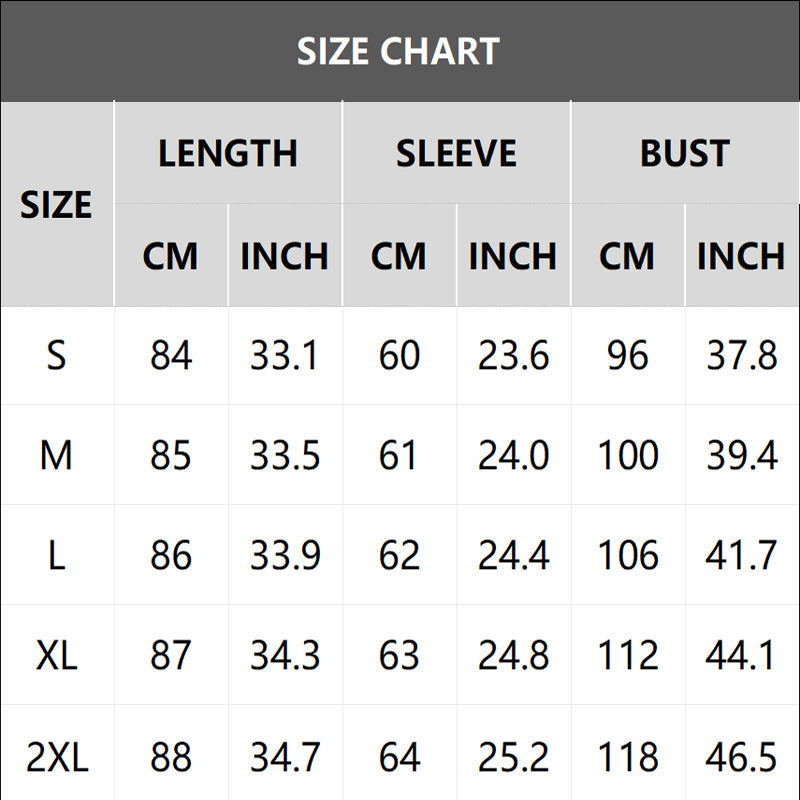Click the 2XL size row label
The image size is (800, 800).
click(x=56, y=757)
